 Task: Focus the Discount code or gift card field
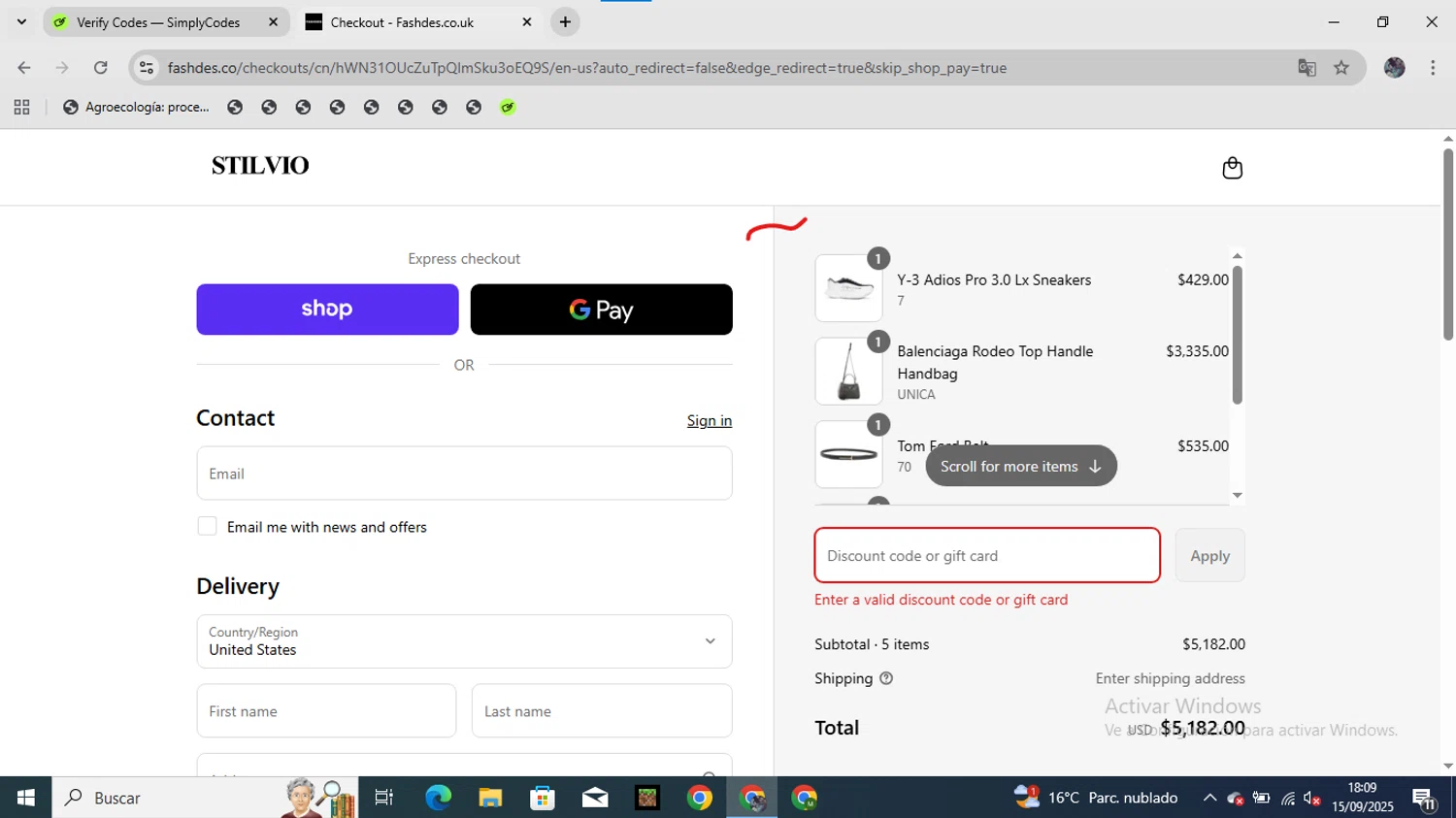(987, 555)
